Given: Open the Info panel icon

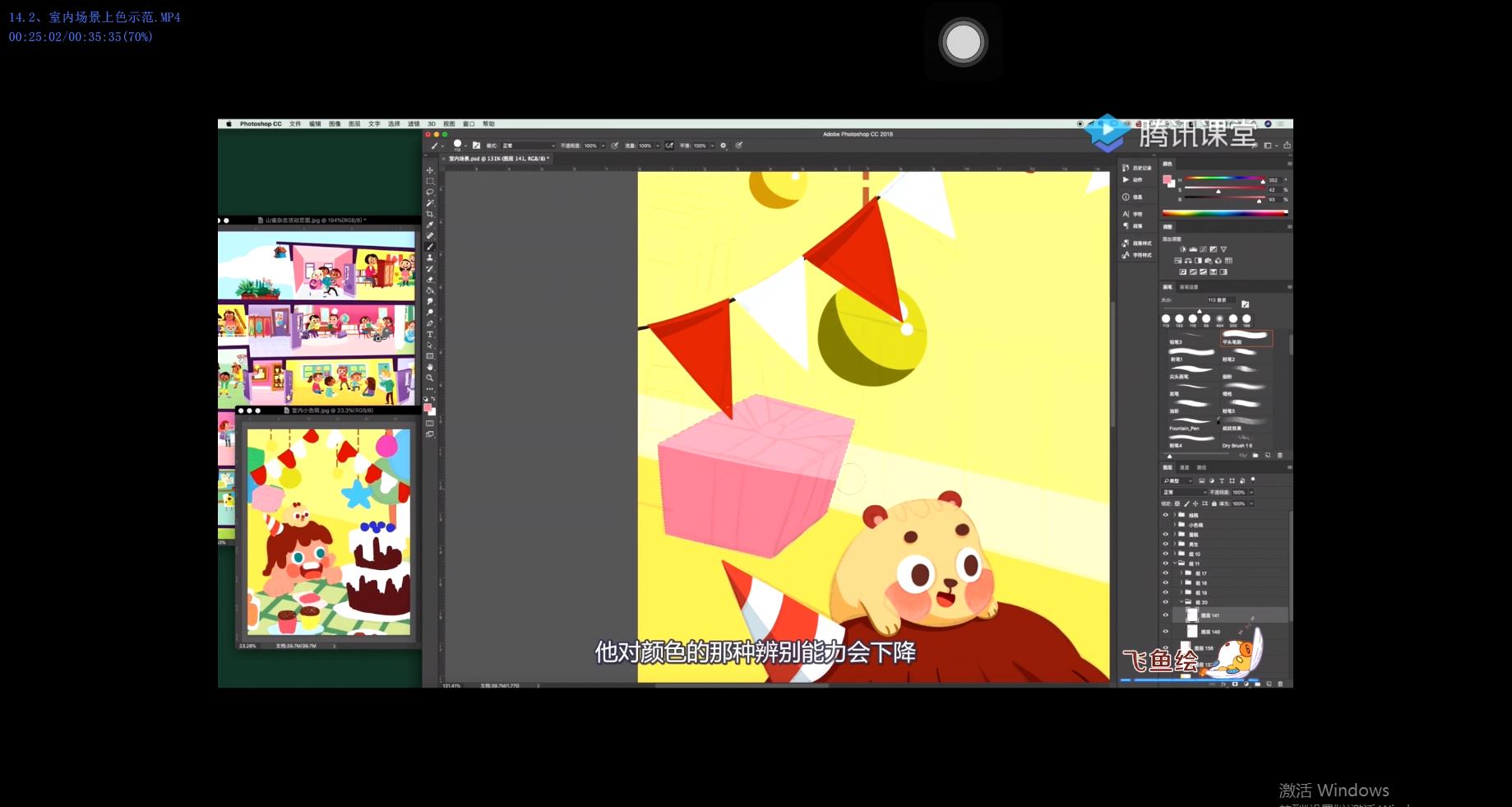Looking at the screenshot, I should [x=1126, y=197].
